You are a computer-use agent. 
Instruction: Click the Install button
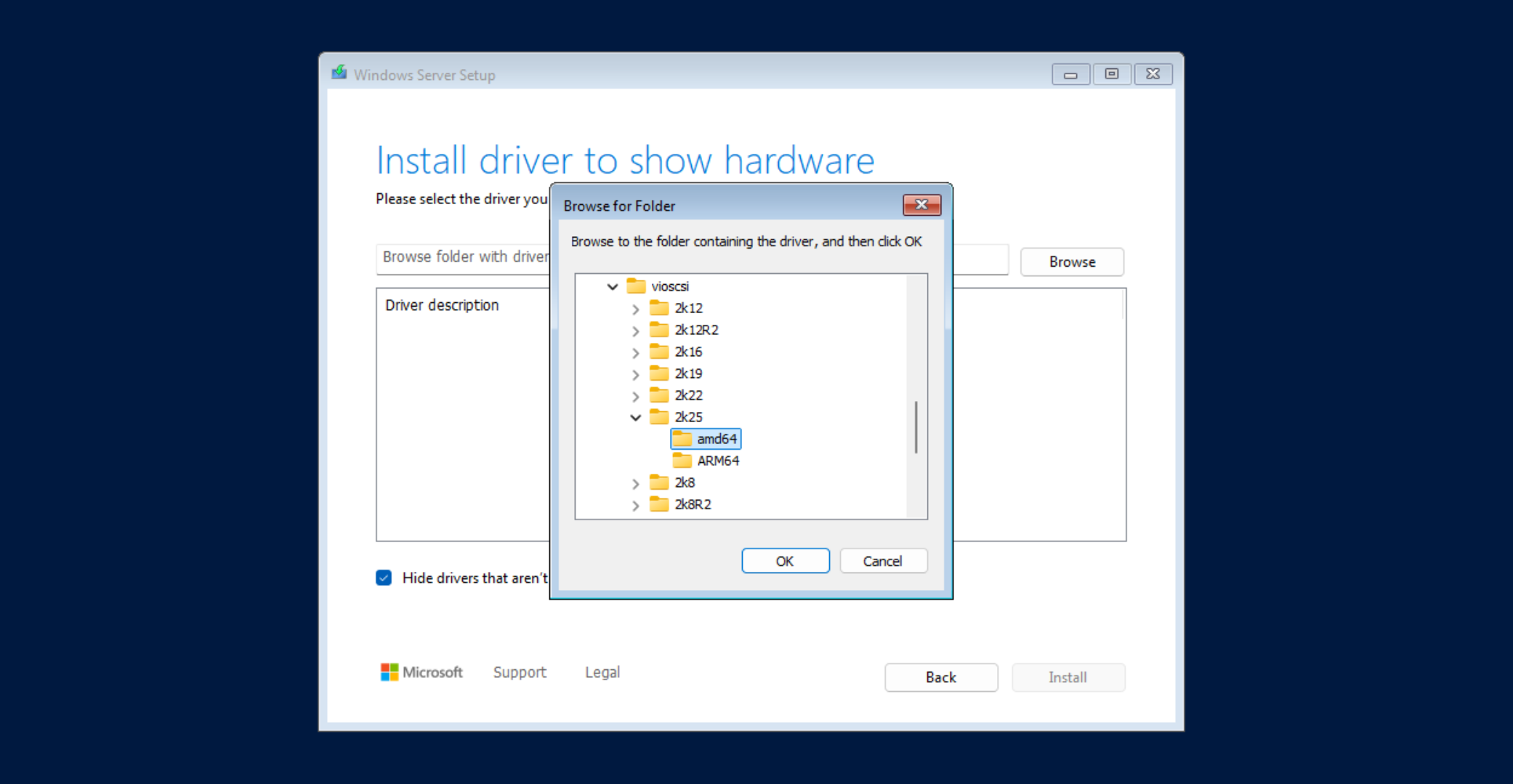coord(1068,677)
